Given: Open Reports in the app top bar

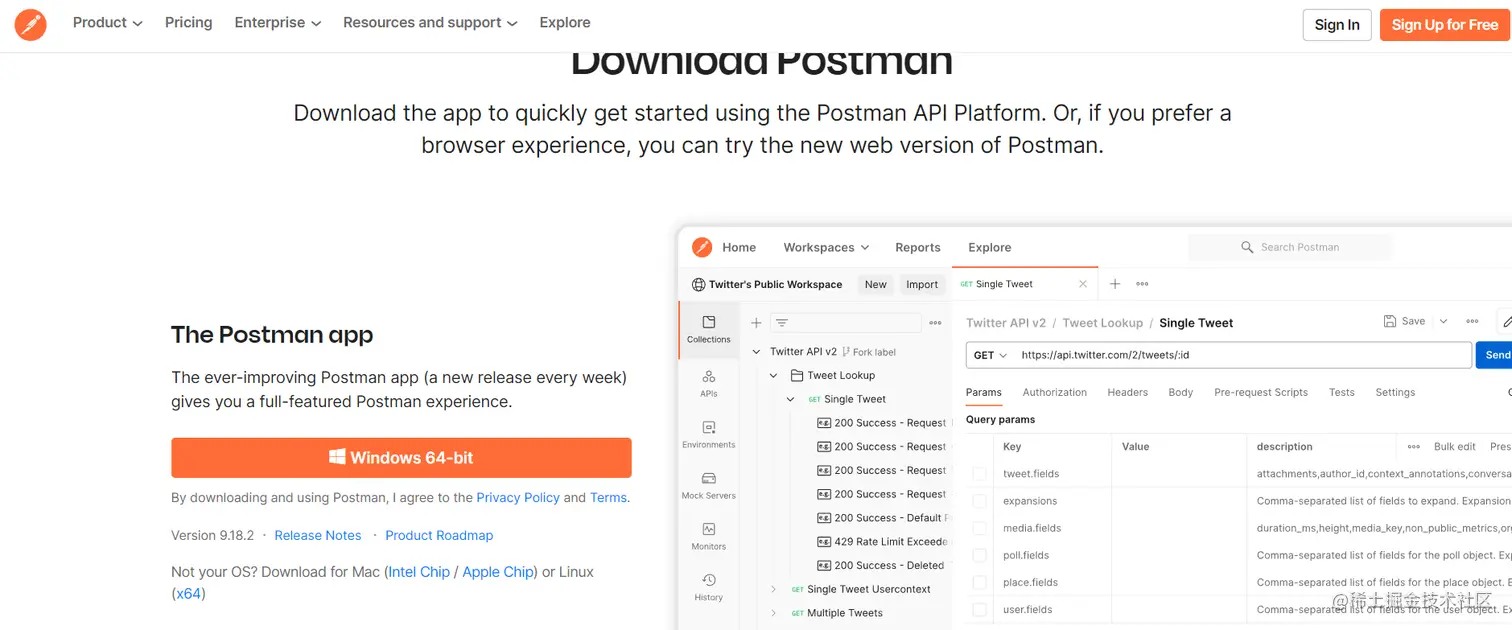Looking at the screenshot, I should click(x=918, y=247).
